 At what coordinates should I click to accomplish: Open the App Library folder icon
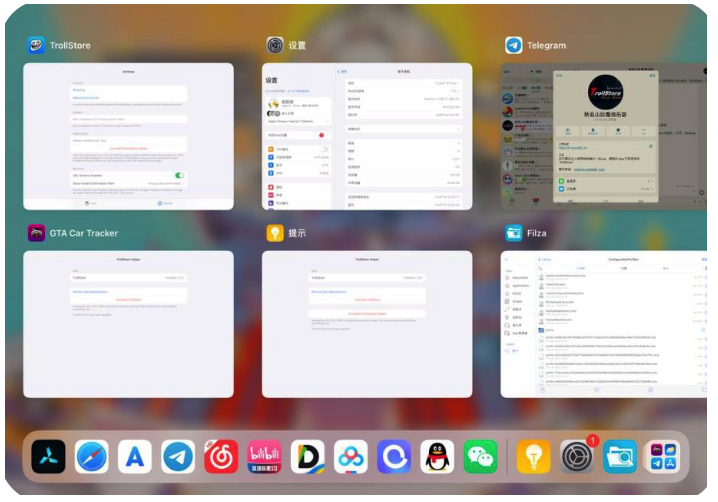tap(662, 457)
